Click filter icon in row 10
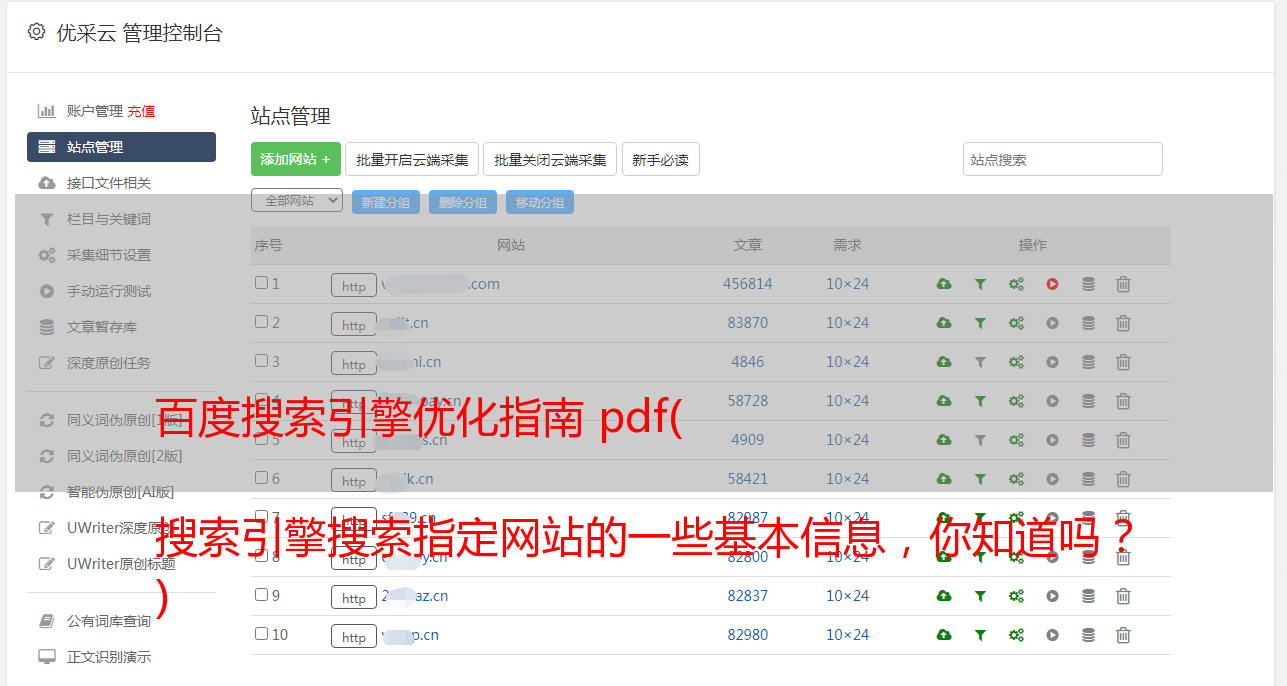This screenshot has height=686, width=1287. 980,635
